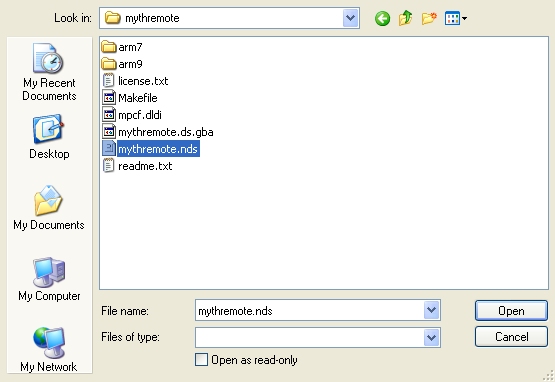Click the File name label

point(125,311)
